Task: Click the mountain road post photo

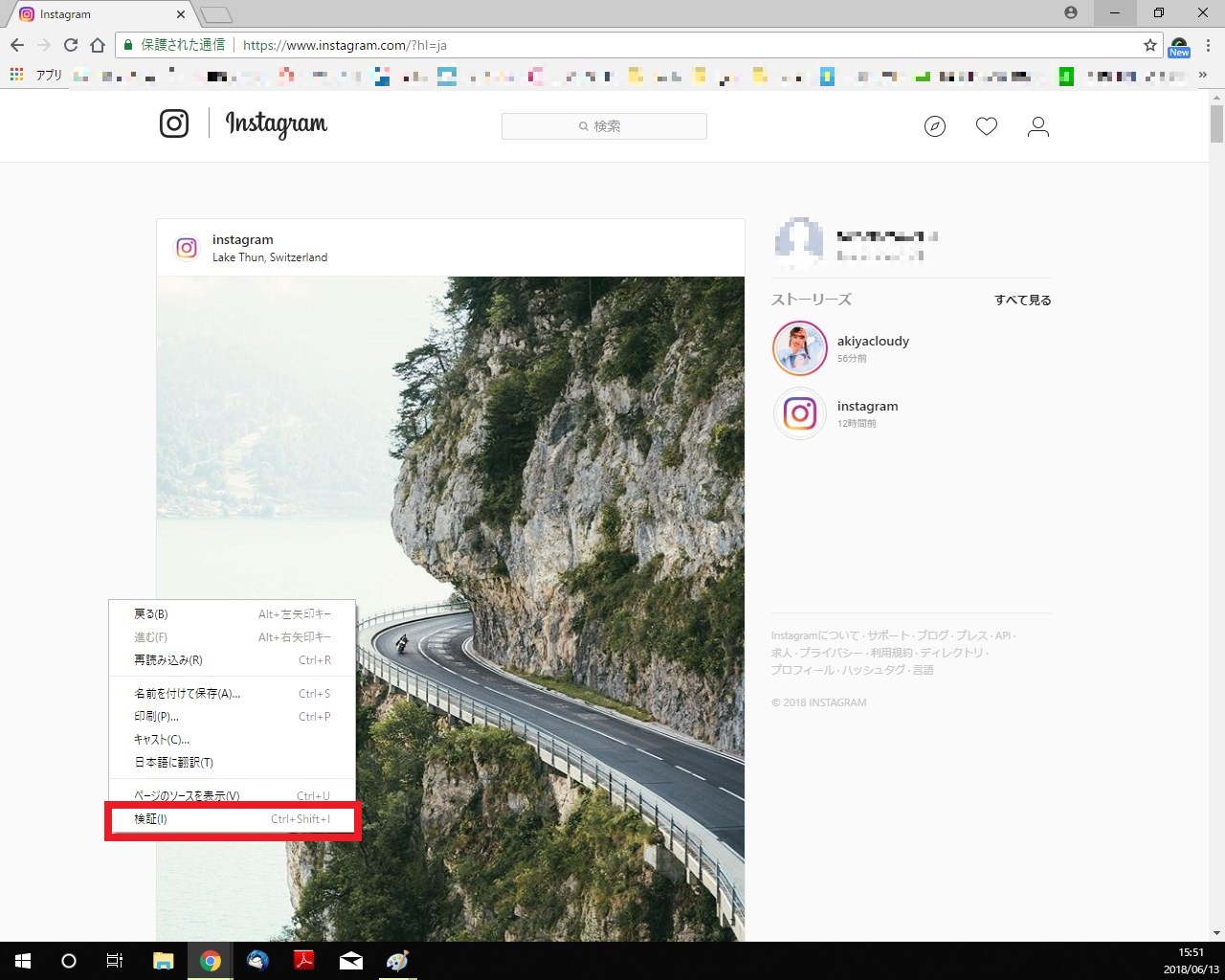Action: coord(451,609)
